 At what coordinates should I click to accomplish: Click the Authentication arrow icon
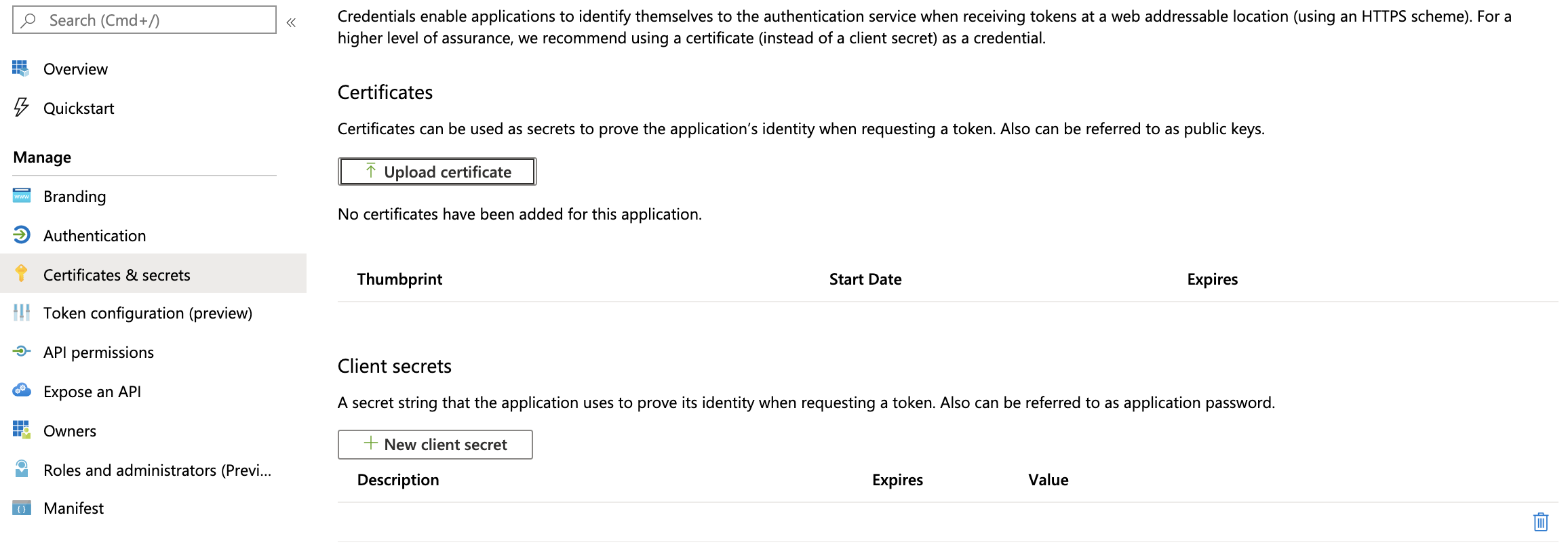21,235
